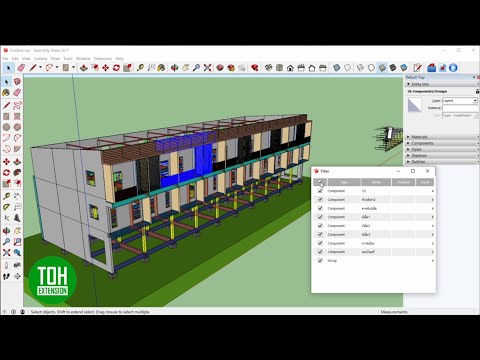This screenshot has height=360, width=480.
Task: Switch to the Front house view
Action: click(x=290, y=68)
